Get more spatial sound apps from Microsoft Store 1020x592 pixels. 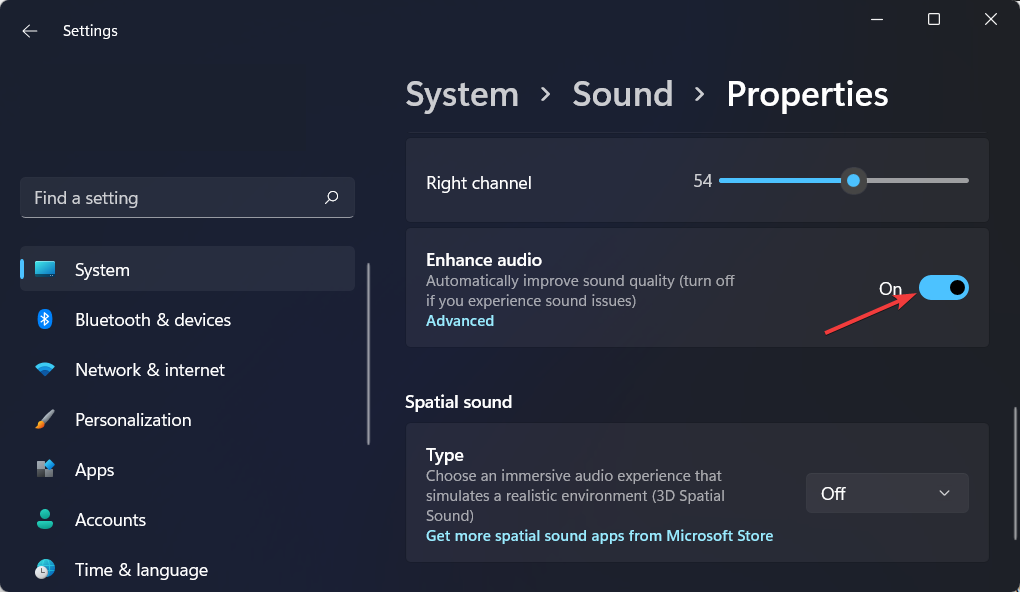pyautogui.click(x=598, y=535)
